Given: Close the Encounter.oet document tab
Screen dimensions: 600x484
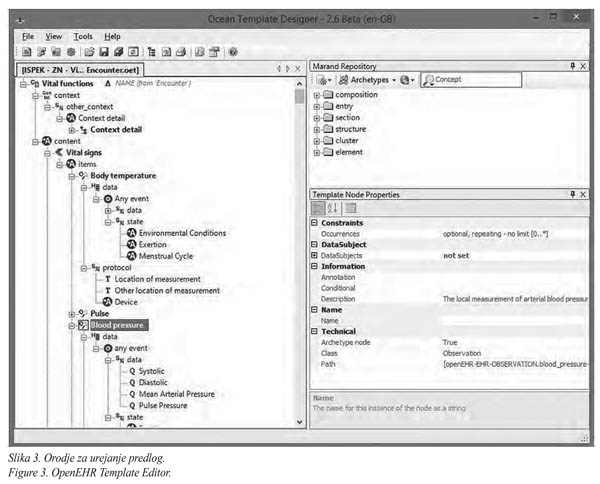Looking at the screenshot, I should point(298,69).
